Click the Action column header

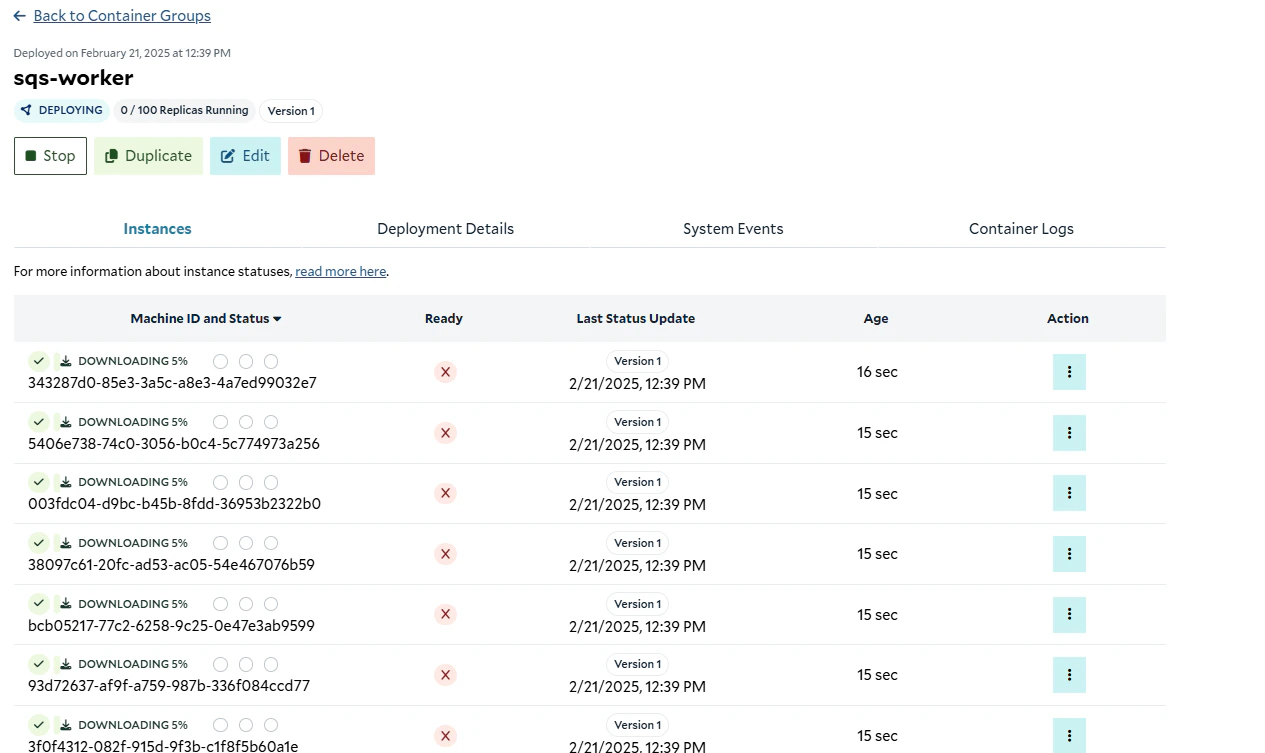1068,318
